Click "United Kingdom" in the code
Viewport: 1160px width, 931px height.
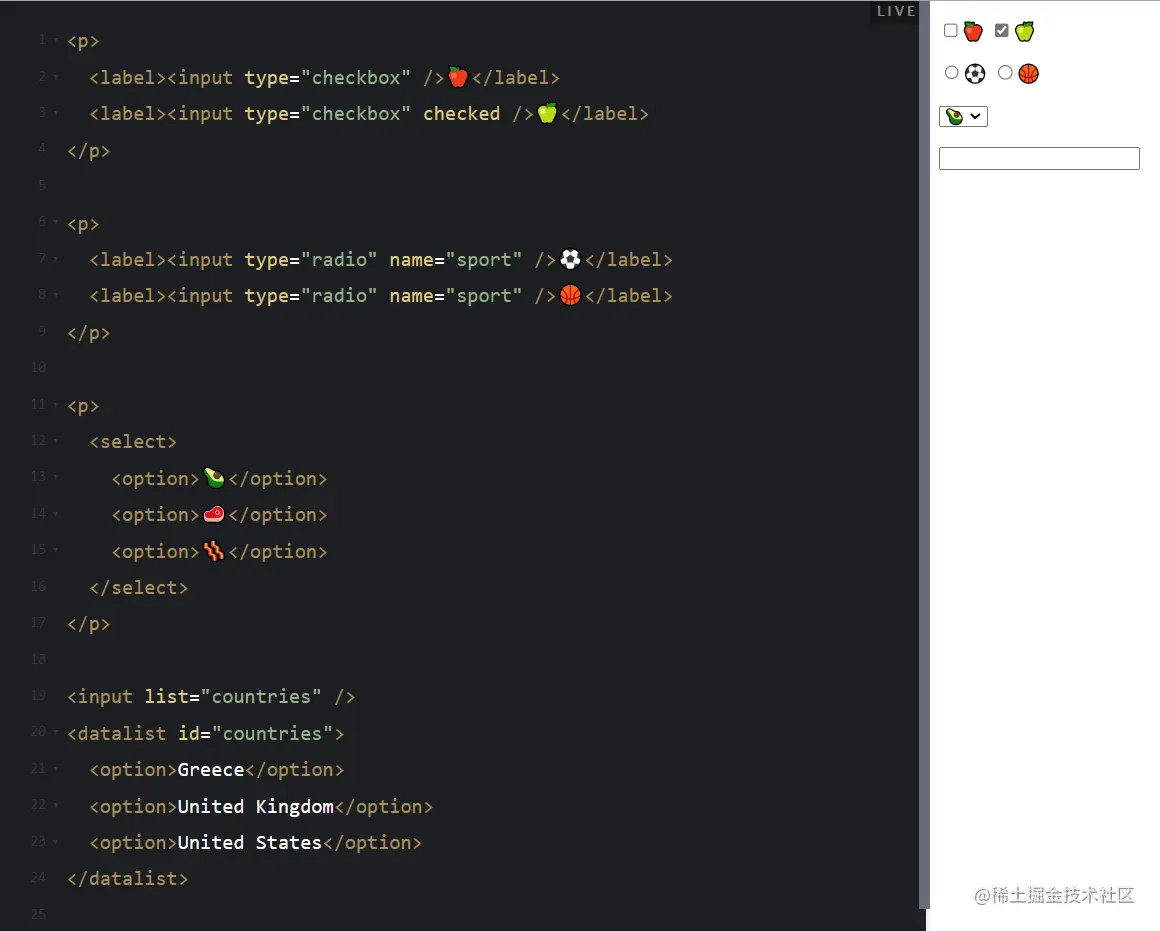tap(255, 807)
